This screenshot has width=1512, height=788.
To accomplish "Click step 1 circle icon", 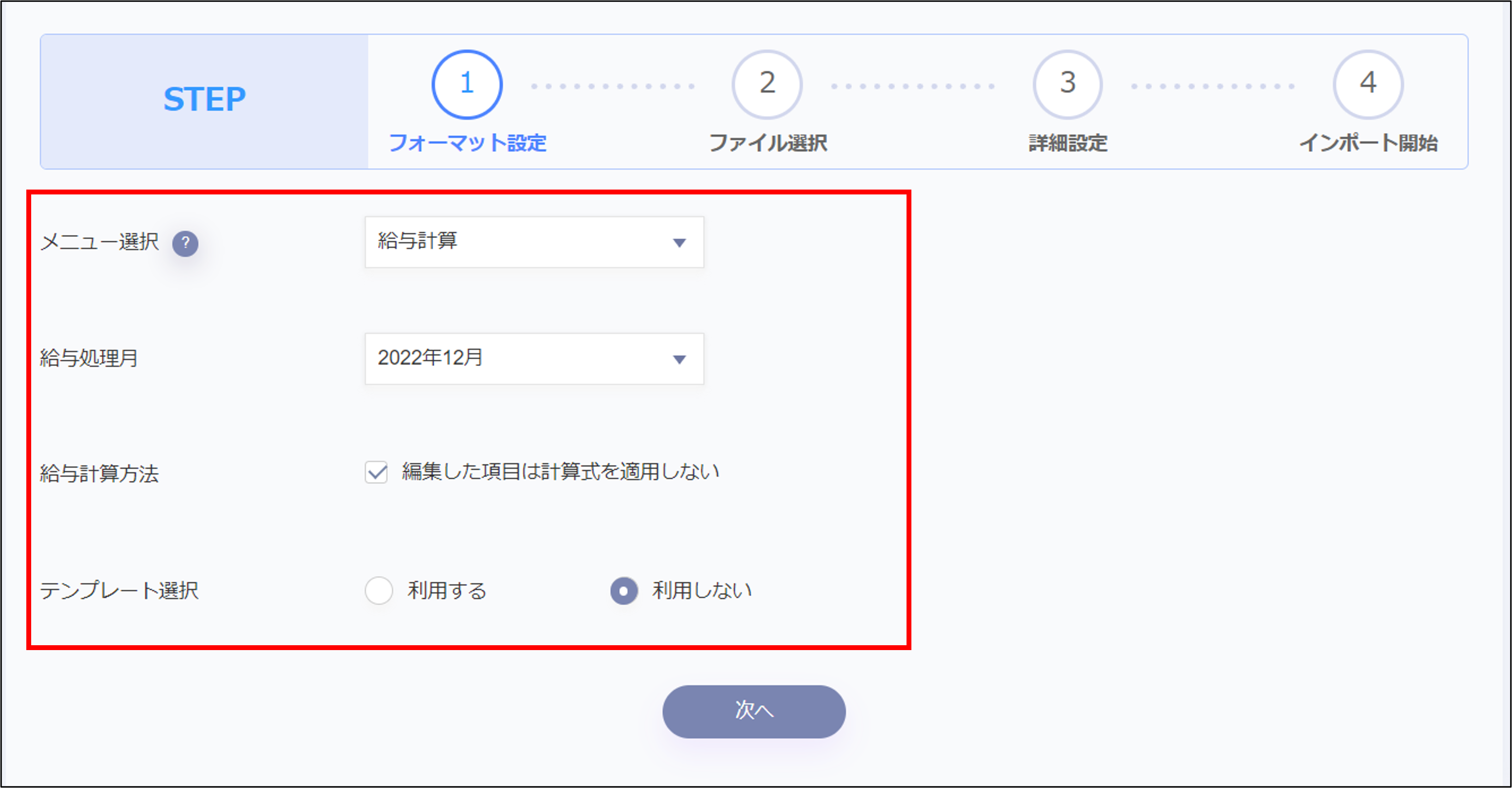I will coord(467,84).
